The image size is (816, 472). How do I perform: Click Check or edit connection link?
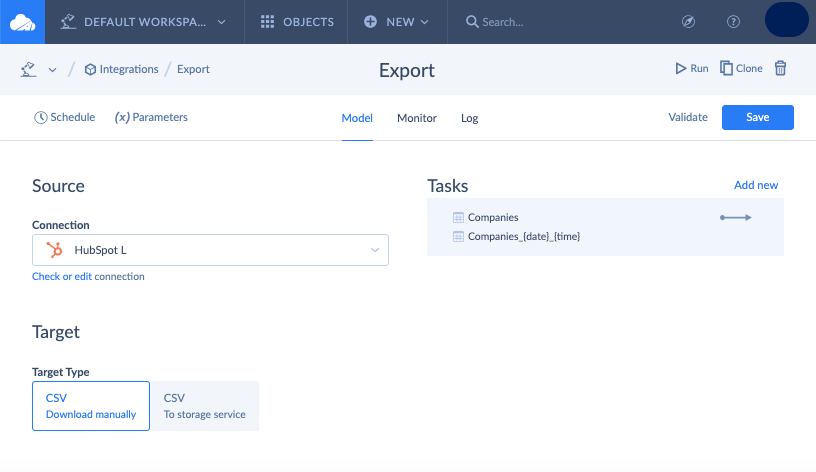coord(88,276)
